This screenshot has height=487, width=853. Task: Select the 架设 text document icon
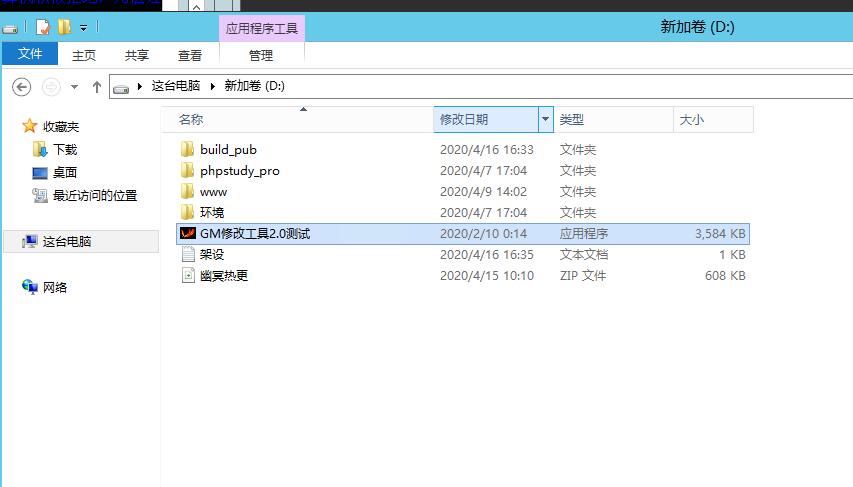[187, 255]
